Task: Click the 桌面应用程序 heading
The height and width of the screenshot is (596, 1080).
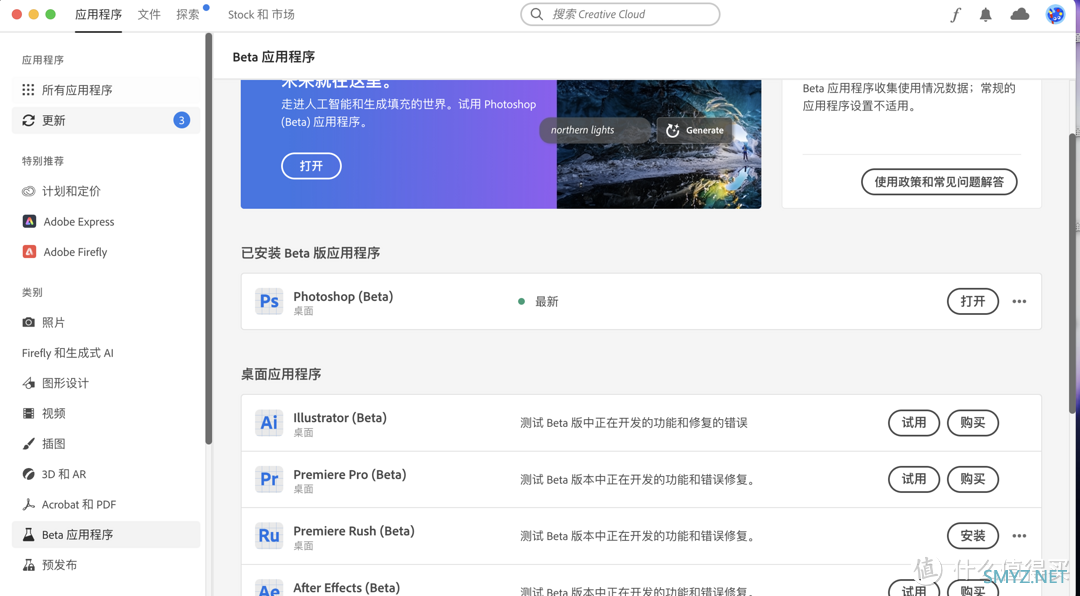Action: click(x=281, y=374)
